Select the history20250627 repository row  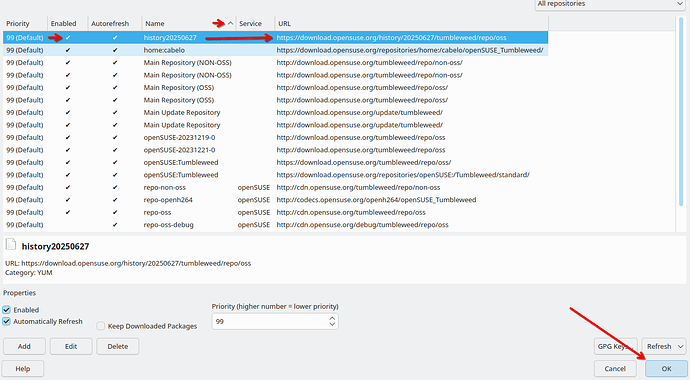(x=275, y=37)
